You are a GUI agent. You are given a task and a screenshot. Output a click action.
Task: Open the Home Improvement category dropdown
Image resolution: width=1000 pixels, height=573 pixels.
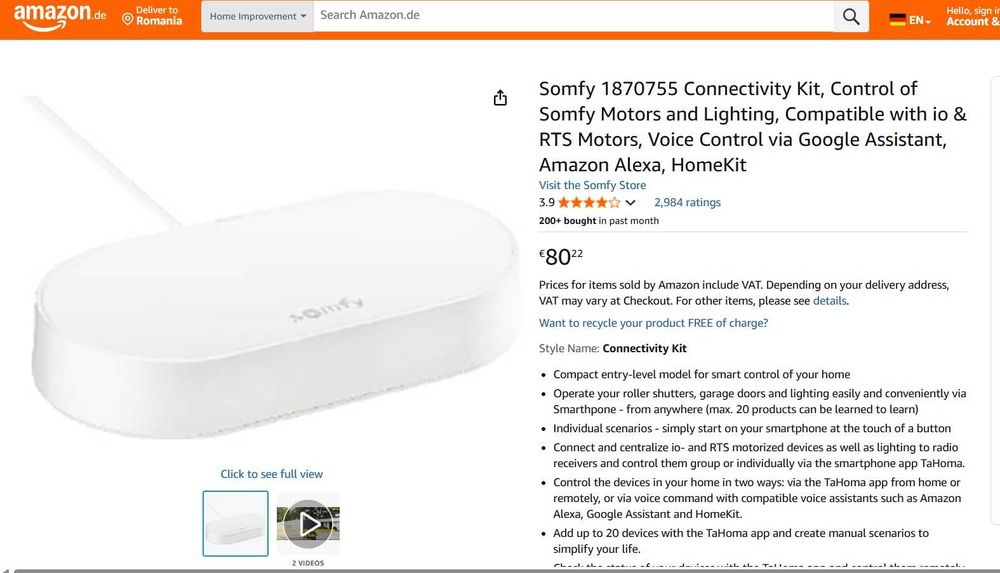click(257, 16)
